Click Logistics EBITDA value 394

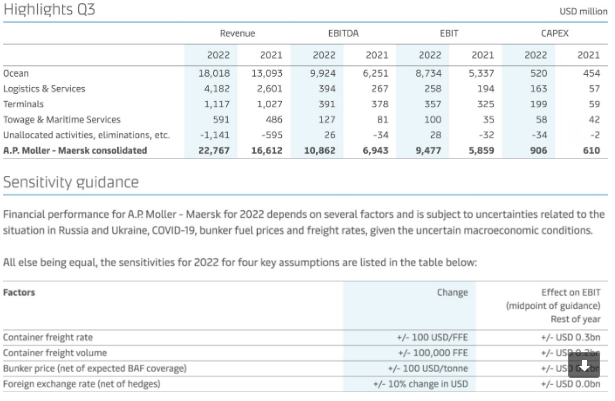click(327, 89)
